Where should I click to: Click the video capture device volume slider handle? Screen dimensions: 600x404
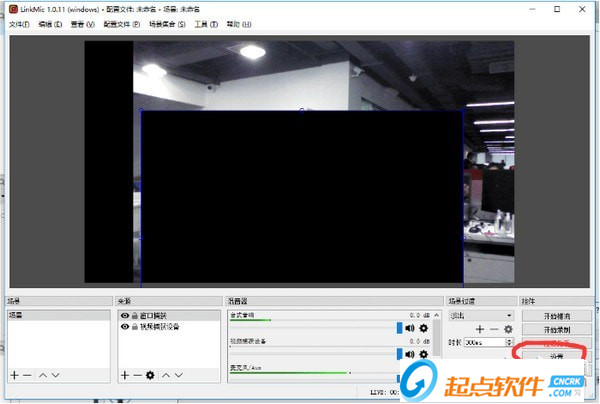(399, 354)
